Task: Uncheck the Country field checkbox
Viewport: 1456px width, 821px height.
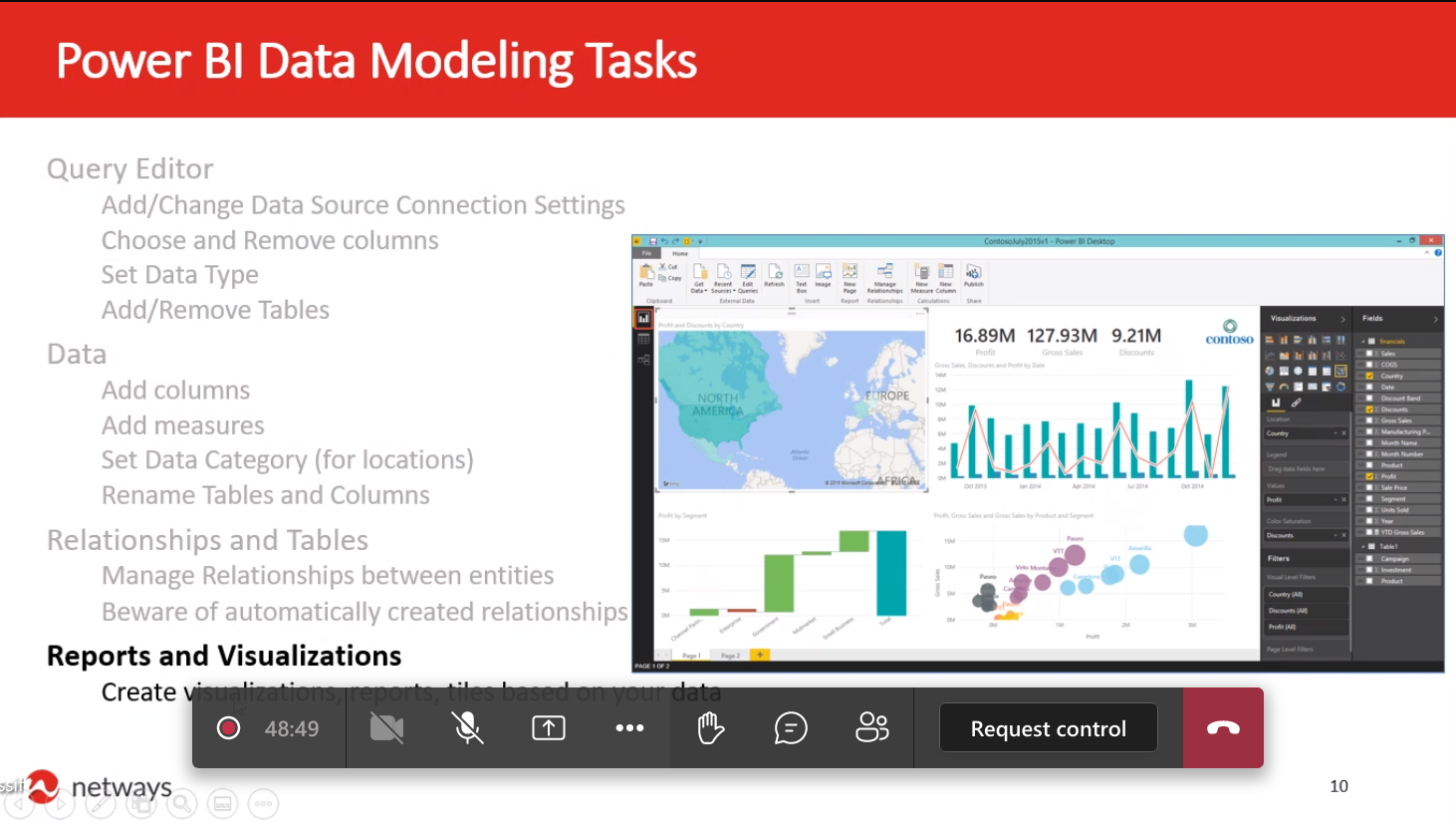Action: coord(1370,376)
